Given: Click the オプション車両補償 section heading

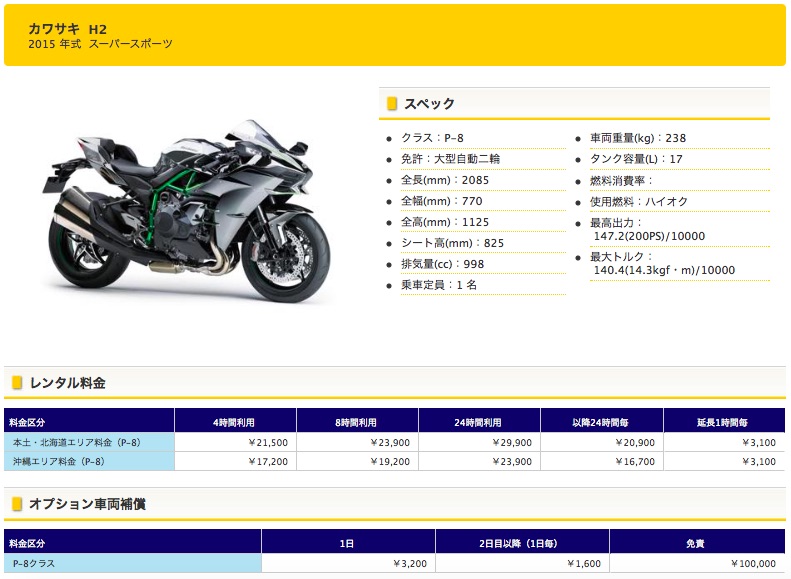Looking at the screenshot, I should pyautogui.click(x=88, y=504).
